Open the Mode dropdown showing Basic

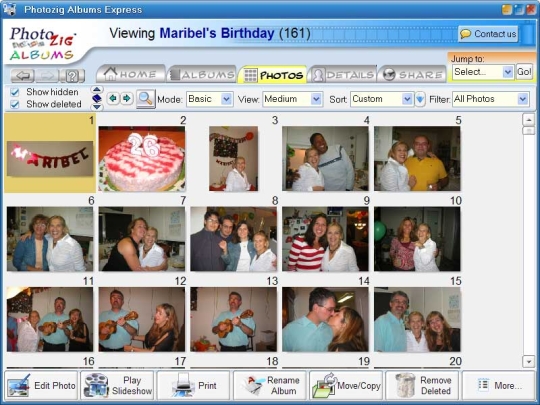coord(210,99)
